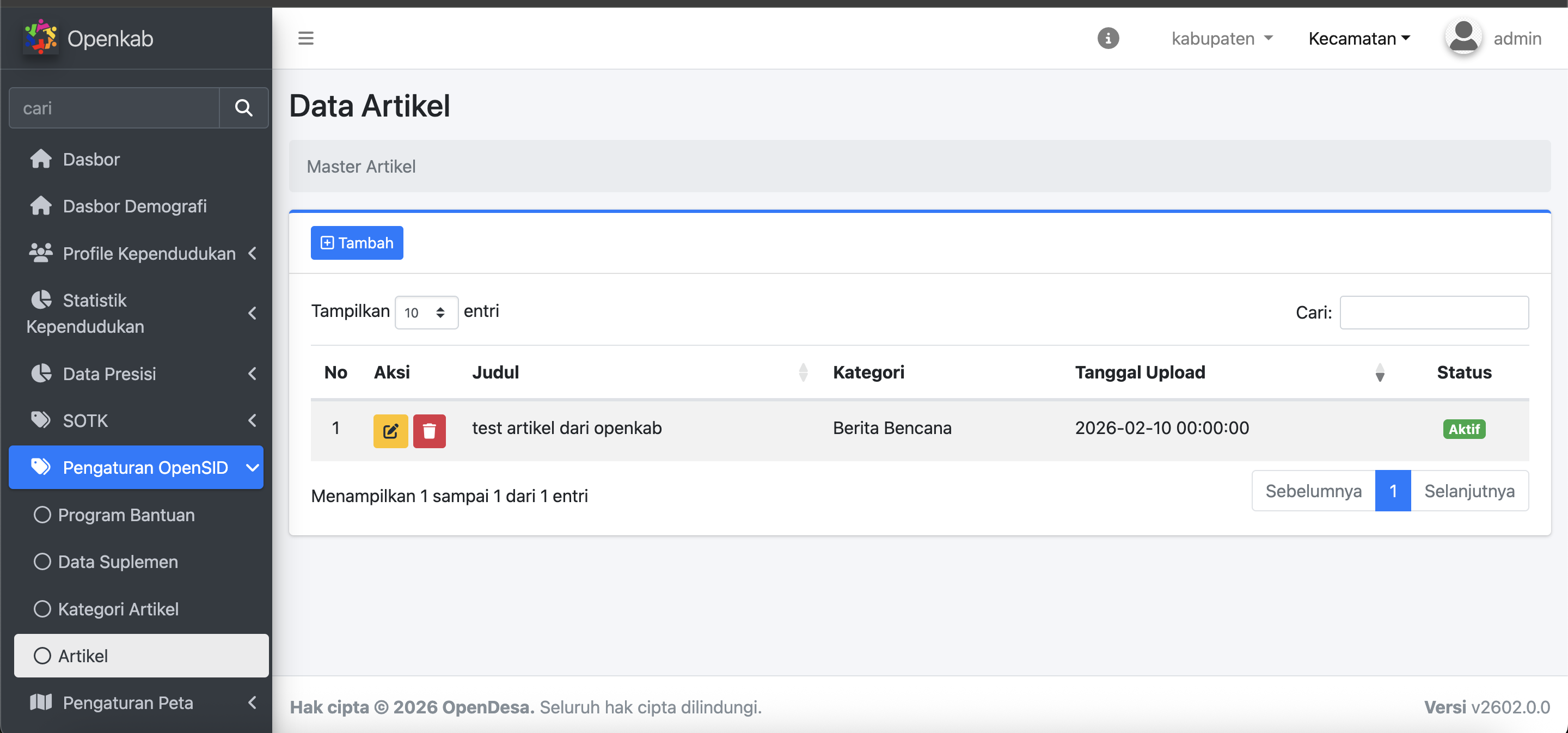Open the kabupaten dropdown

click(1222, 38)
